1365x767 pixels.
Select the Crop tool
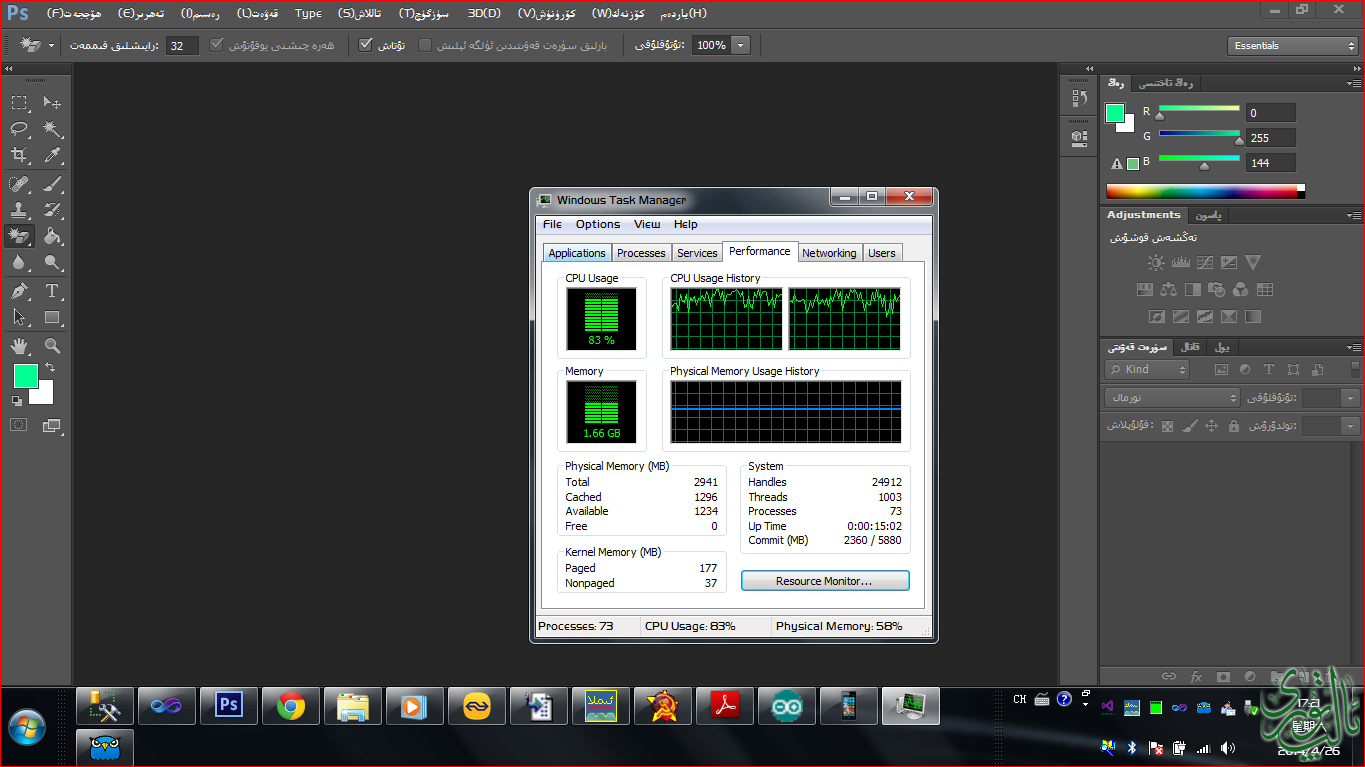[x=19, y=155]
